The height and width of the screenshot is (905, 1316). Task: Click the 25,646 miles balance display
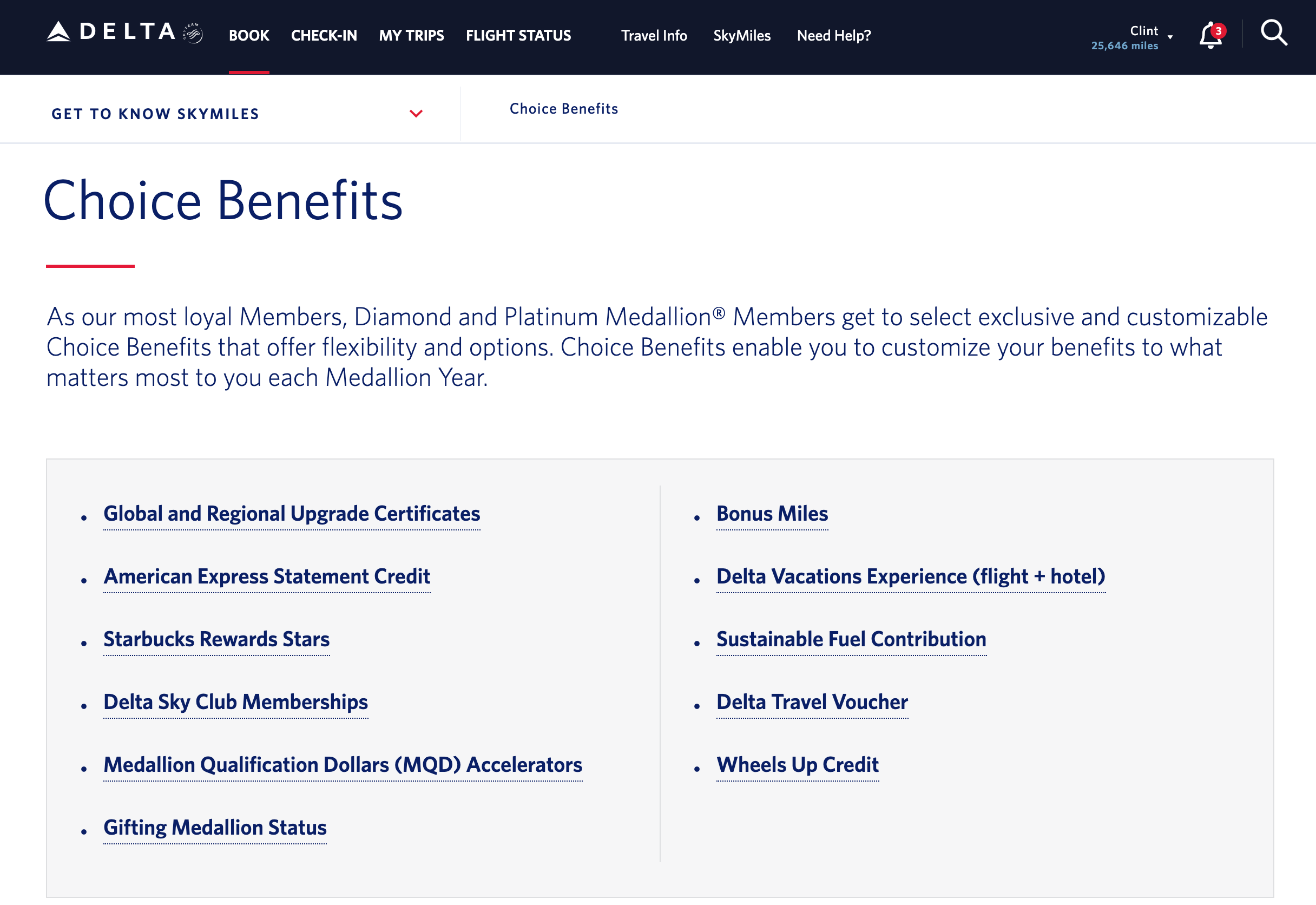click(1124, 46)
